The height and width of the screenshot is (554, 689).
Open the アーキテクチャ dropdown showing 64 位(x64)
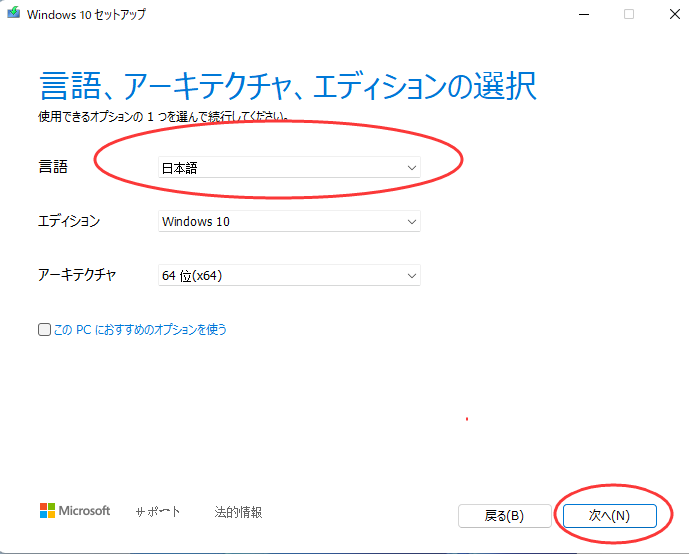pyautogui.click(x=289, y=275)
